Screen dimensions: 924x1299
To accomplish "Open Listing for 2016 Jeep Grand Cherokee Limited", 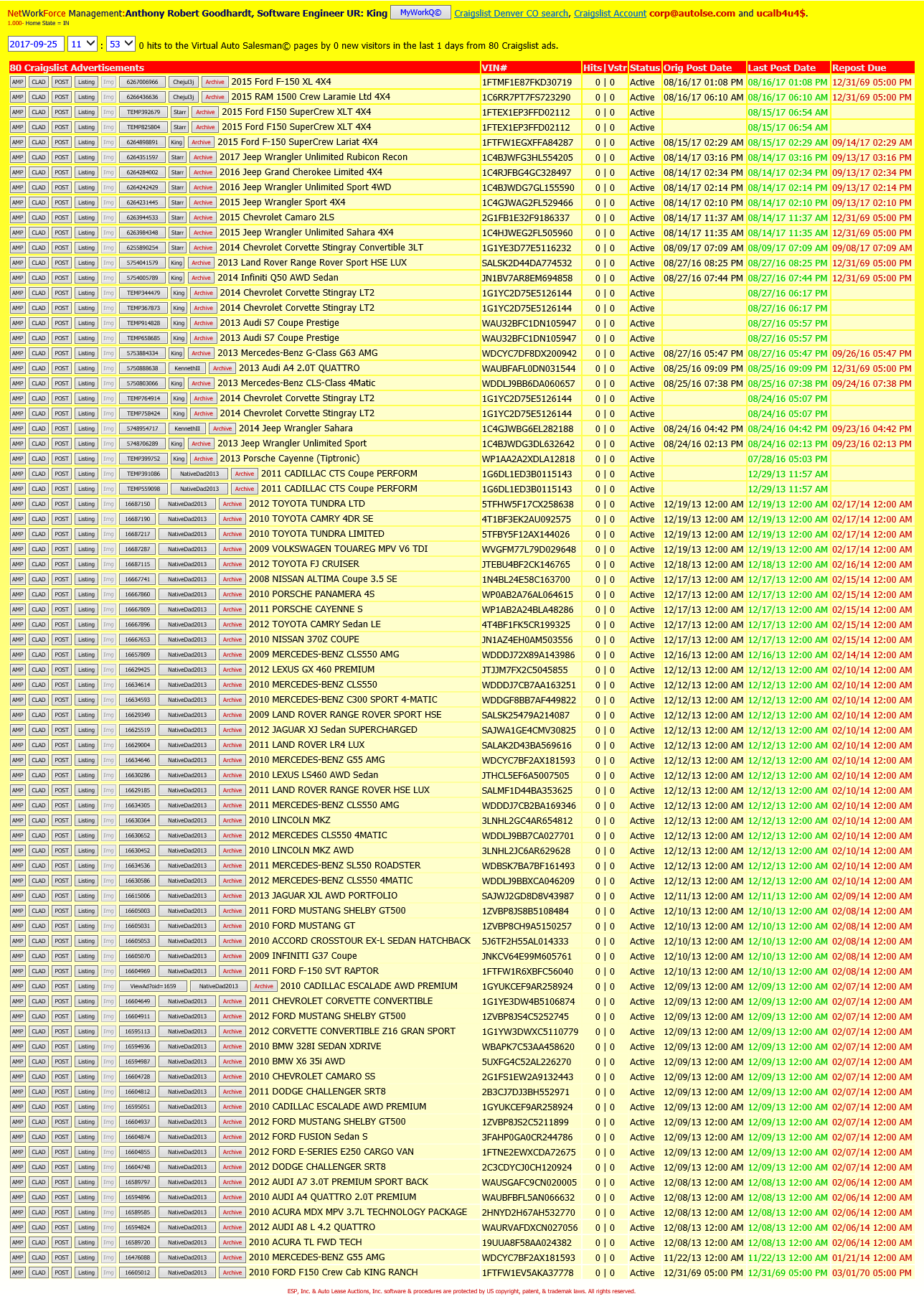I will tap(86, 172).
